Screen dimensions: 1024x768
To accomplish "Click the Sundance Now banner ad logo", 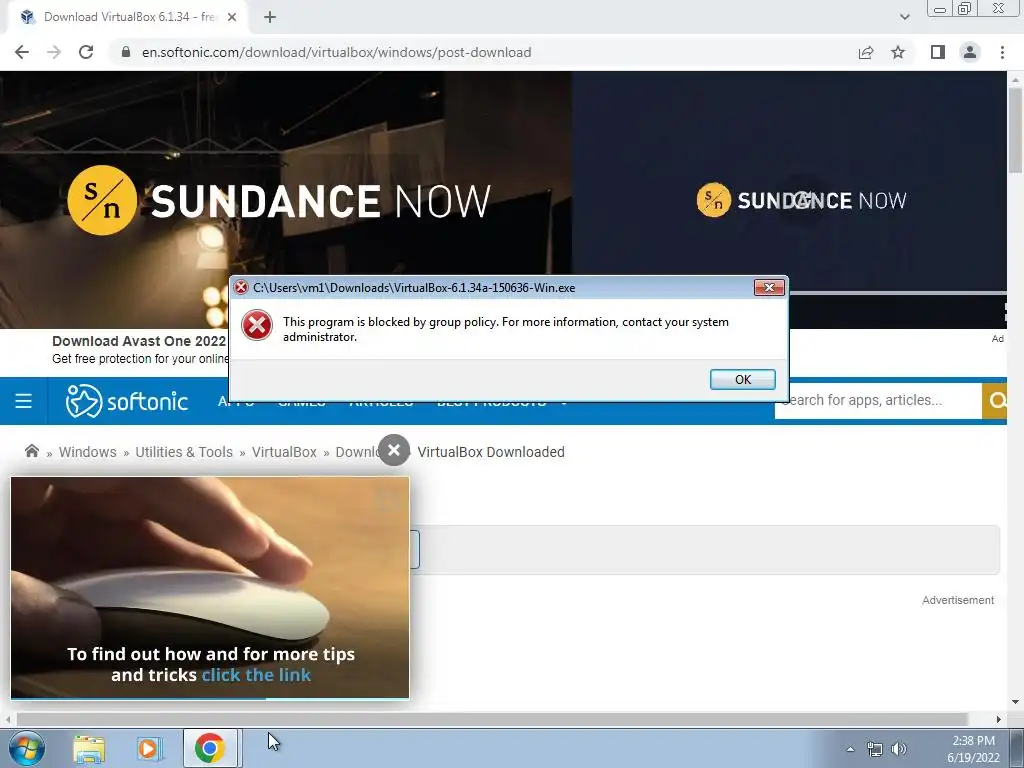I will click(x=279, y=200).
